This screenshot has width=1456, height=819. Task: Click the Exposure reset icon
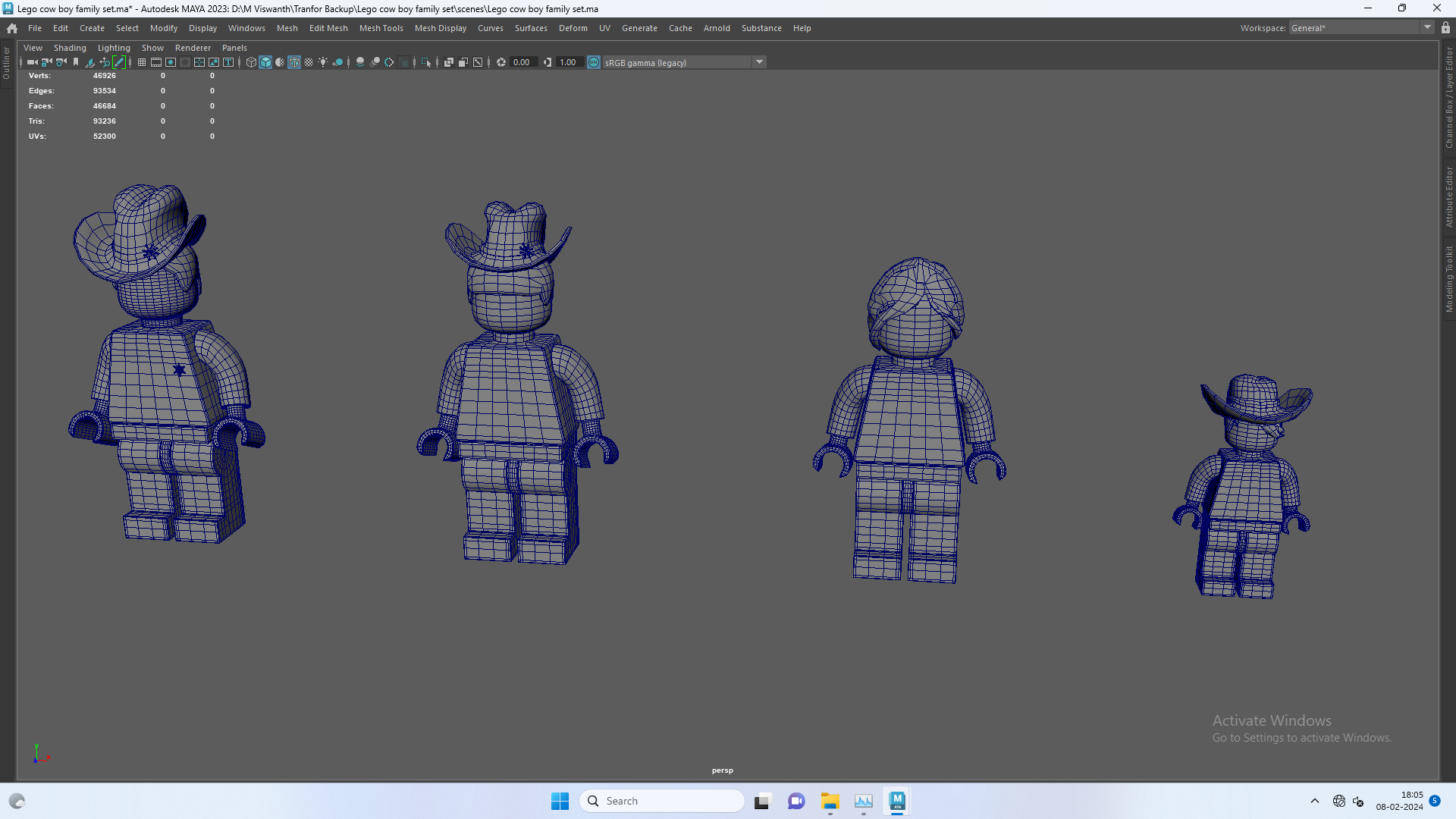pos(500,62)
